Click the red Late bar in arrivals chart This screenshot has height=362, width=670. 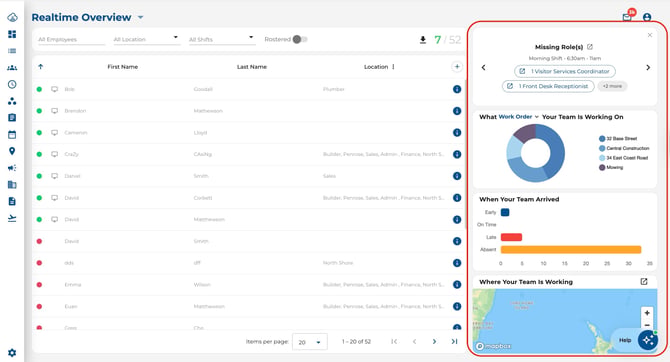coord(511,237)
